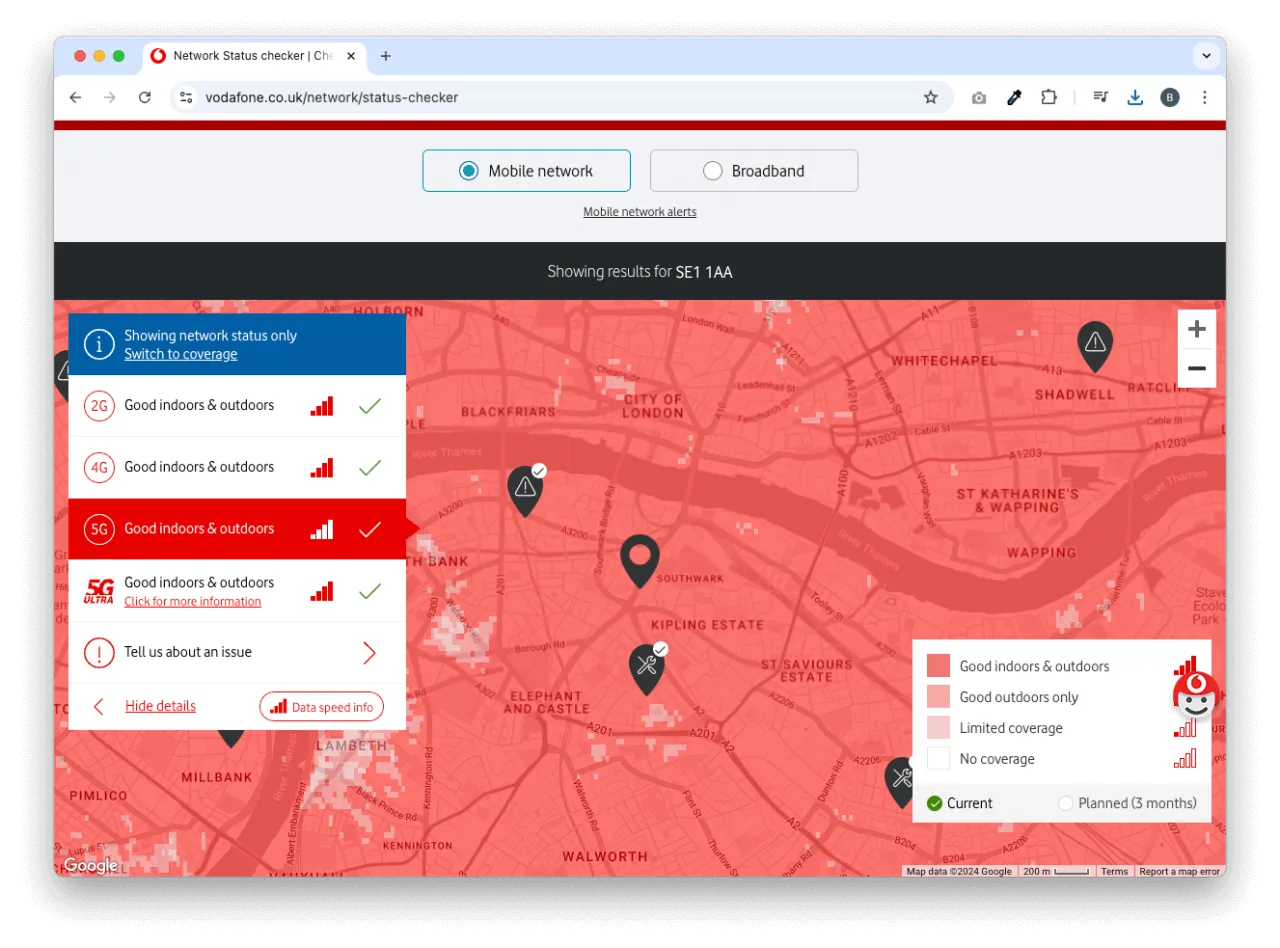Click the maintenance wrench marker near Kipling Estate
The image size is (1280, 948).
pyautogui.click(x=647, y=666)
